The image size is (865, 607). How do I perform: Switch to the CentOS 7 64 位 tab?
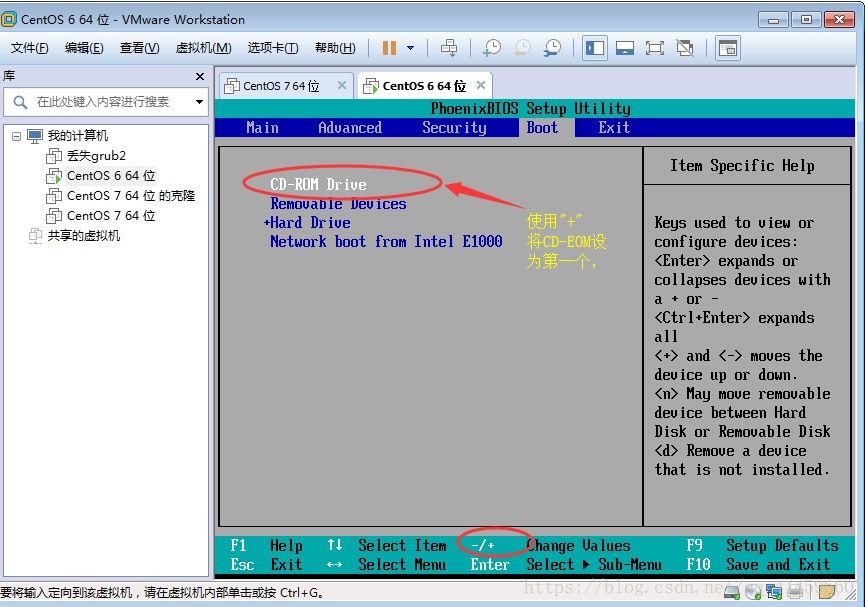281,86
